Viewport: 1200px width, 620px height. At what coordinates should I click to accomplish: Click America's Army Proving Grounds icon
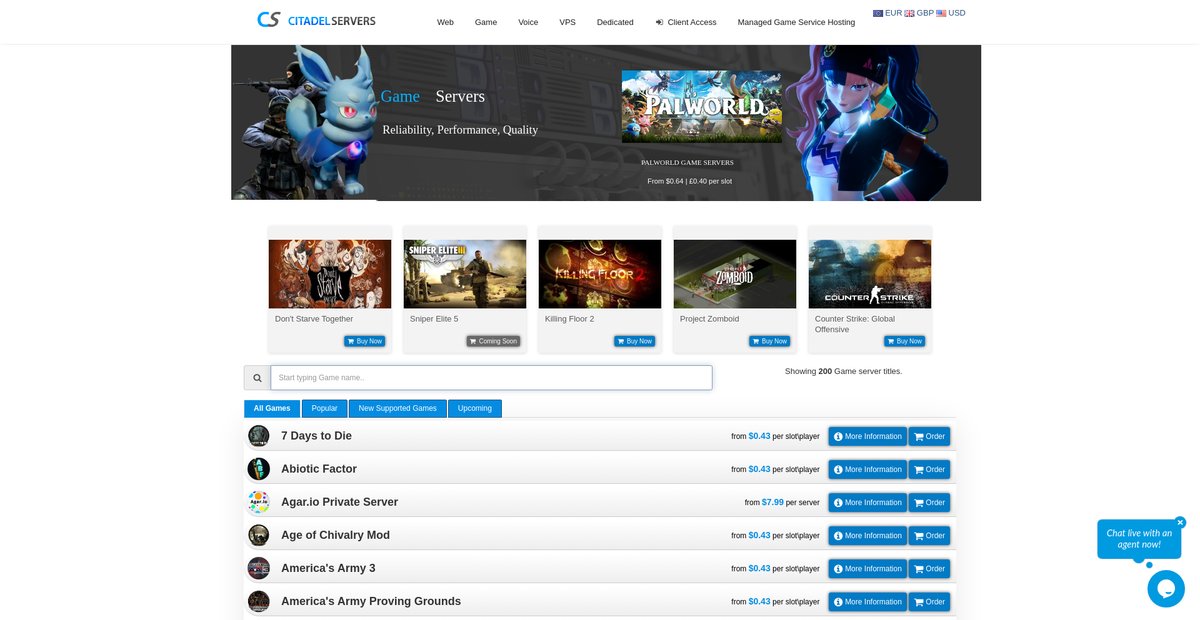259,601
